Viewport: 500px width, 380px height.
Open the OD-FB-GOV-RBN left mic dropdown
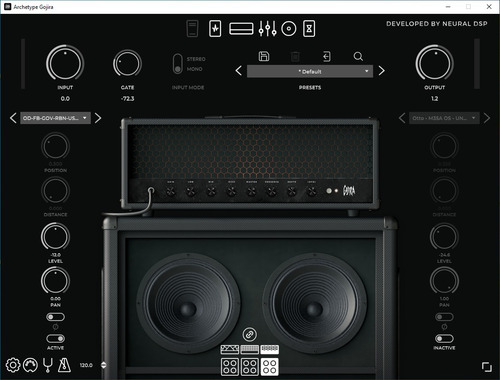(55, 118)
